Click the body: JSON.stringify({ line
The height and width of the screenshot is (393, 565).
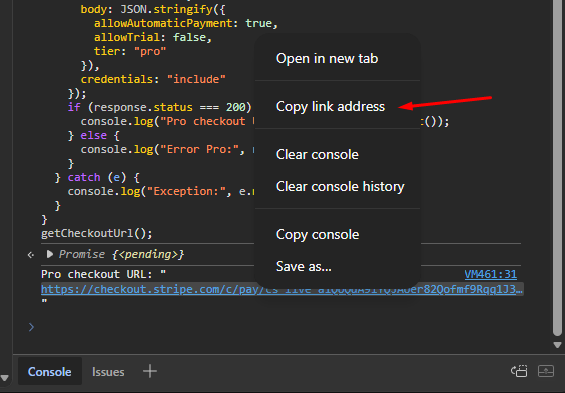tap(153, 9)
